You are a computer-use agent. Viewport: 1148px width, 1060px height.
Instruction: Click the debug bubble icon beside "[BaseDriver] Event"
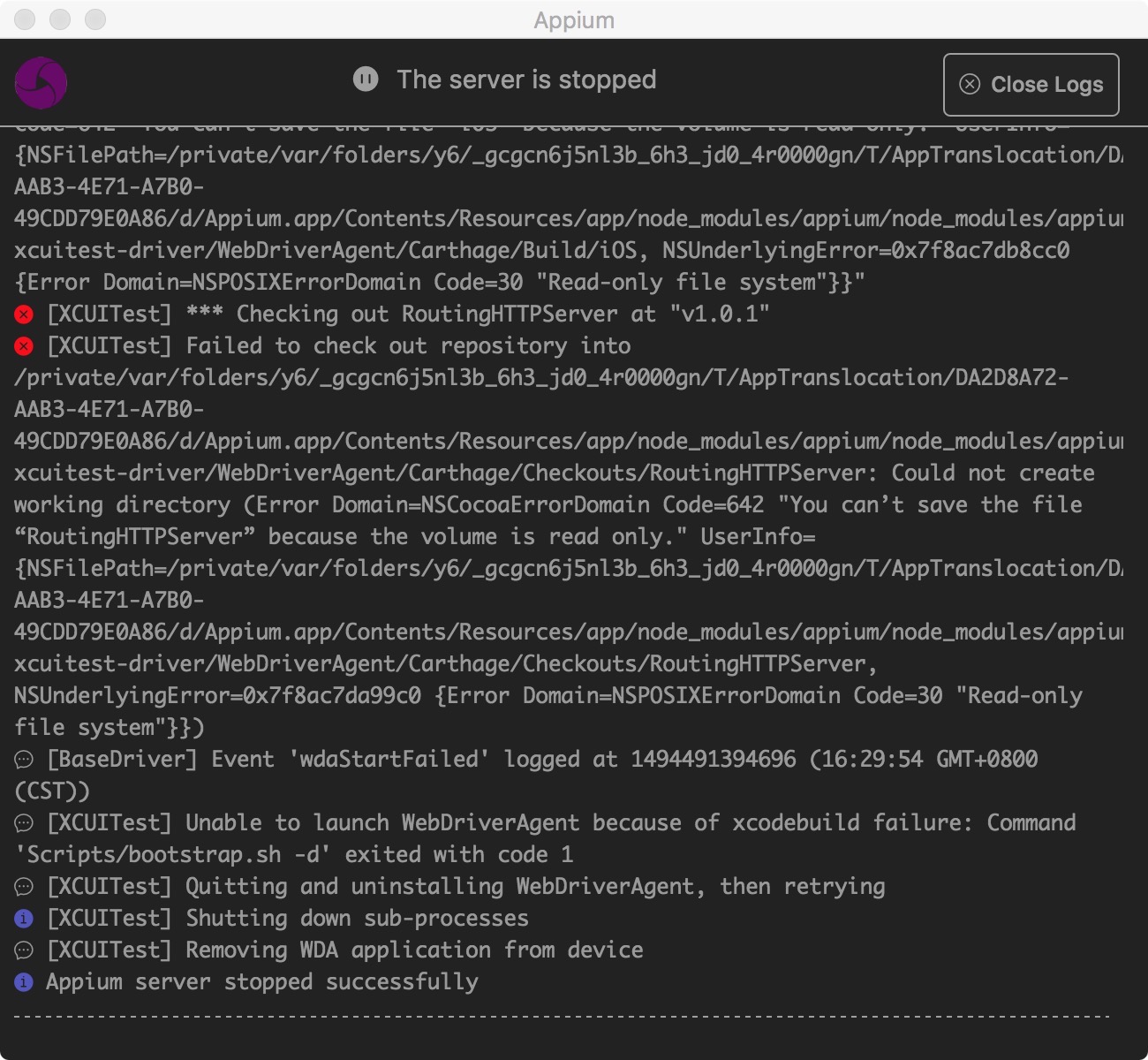pos(24,760)
